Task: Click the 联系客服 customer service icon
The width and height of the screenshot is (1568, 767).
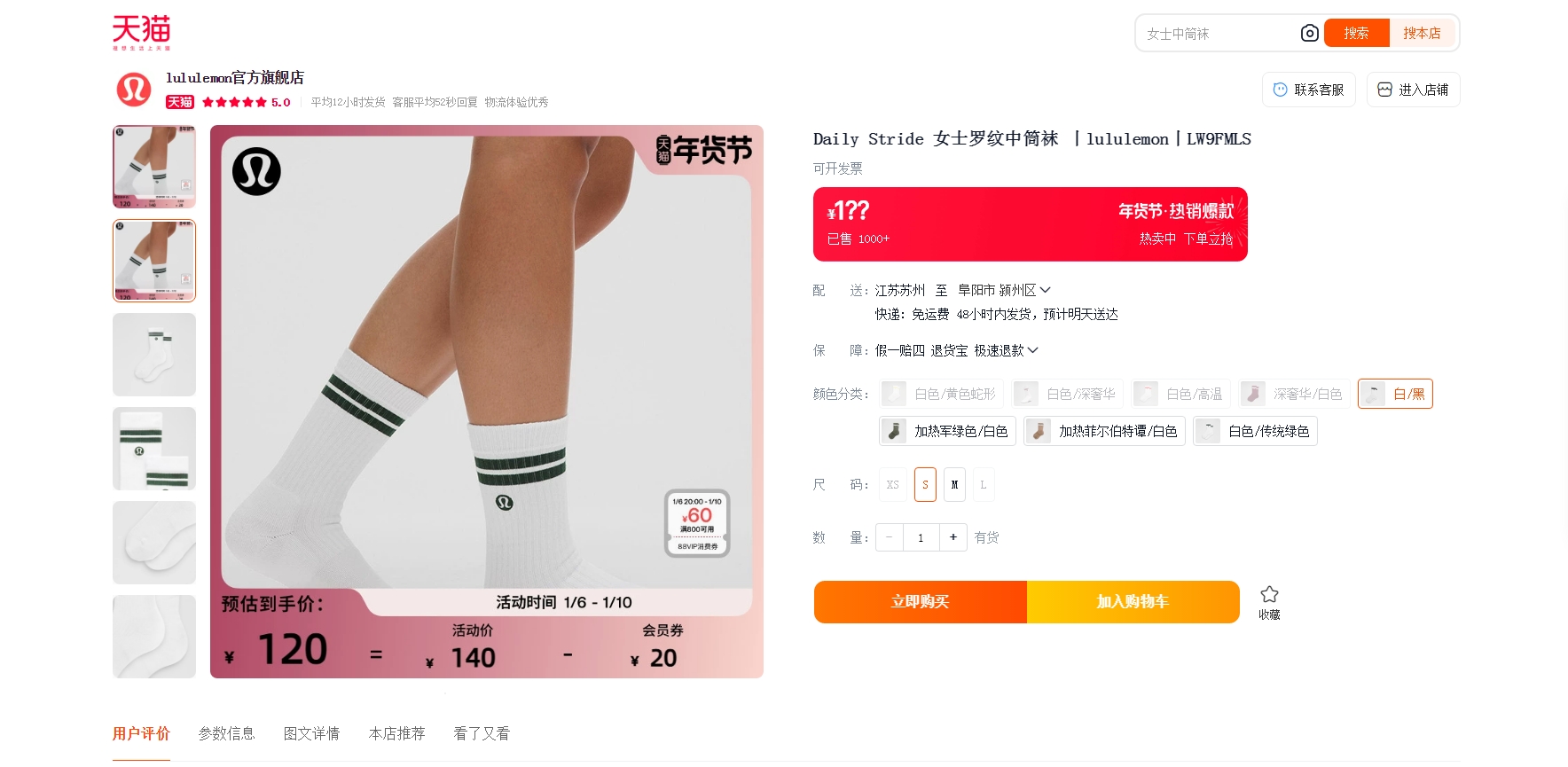Action: pos(1280,90)
